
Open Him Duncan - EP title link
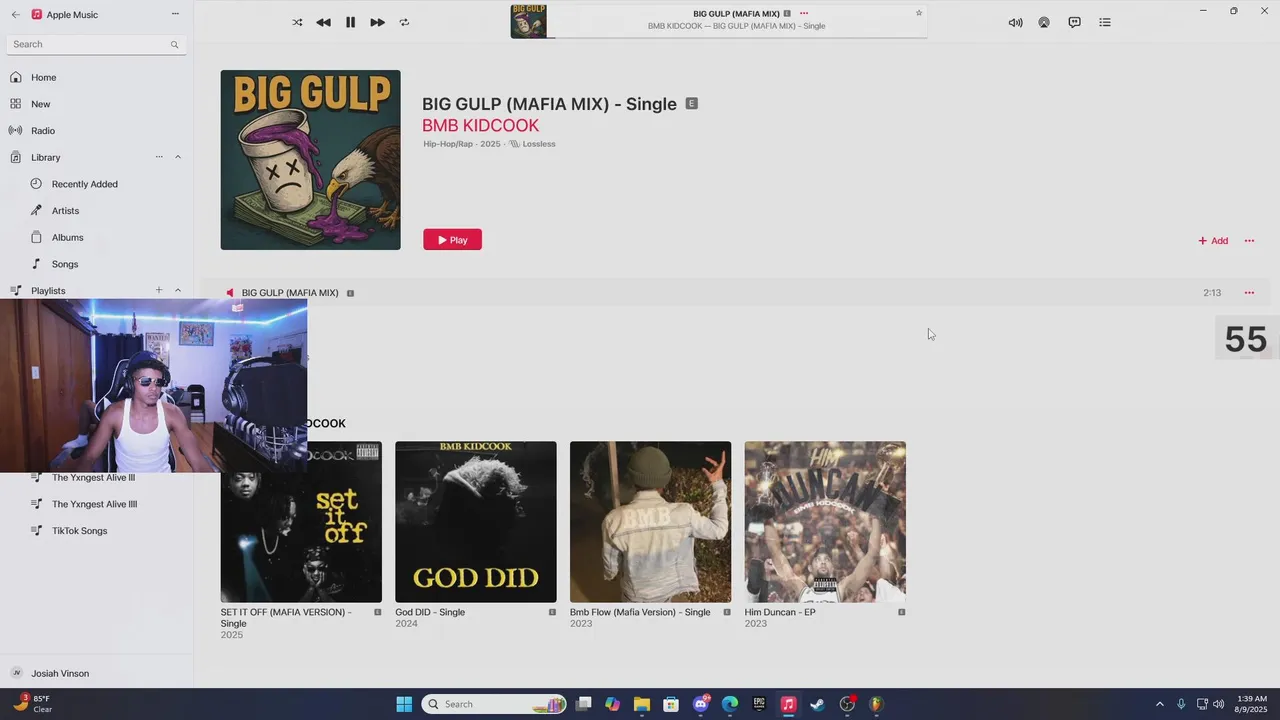pos(780,612)
